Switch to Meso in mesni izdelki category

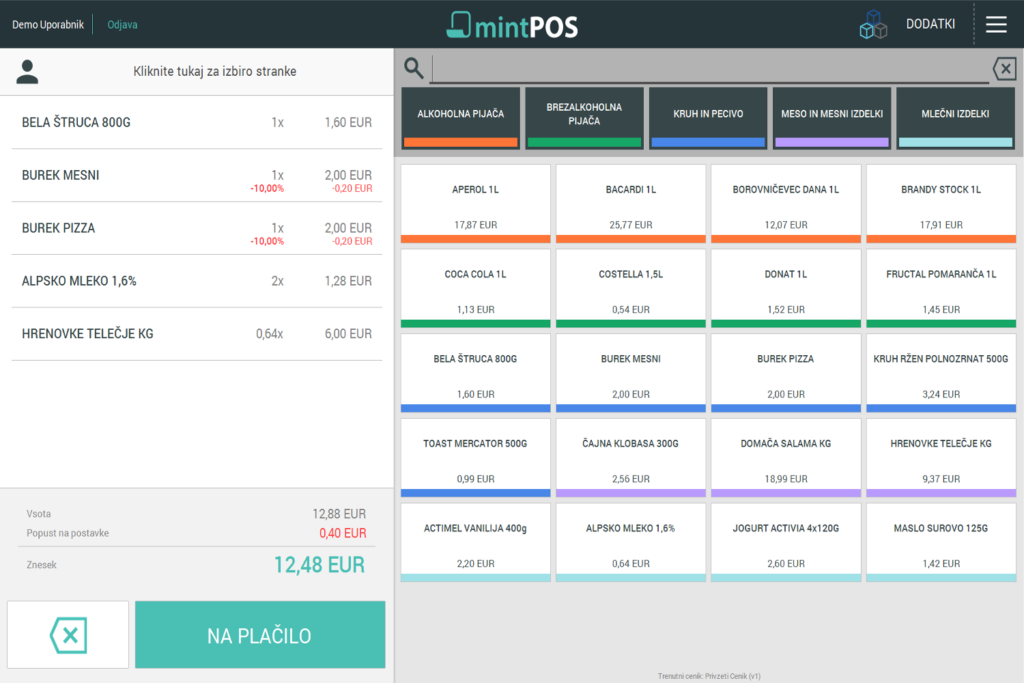pyautogui.click(x=832, y=118)
